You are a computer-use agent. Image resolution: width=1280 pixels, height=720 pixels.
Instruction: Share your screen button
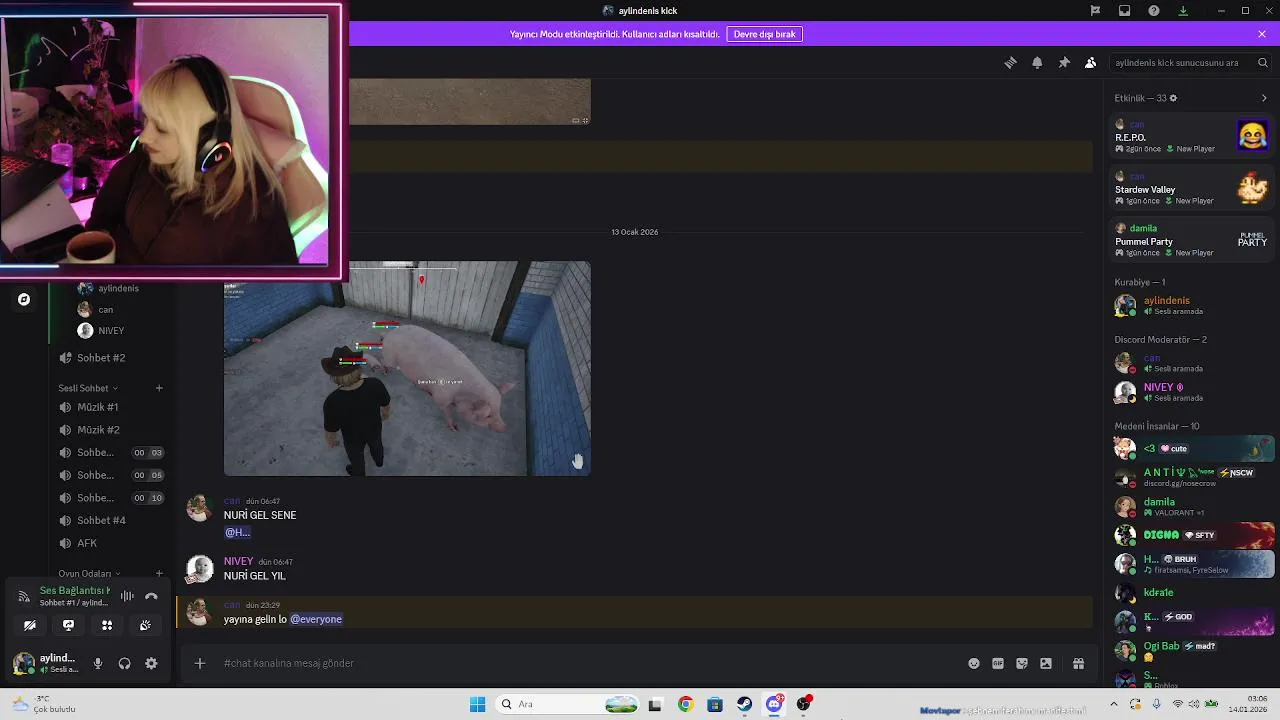pos(68,625)
